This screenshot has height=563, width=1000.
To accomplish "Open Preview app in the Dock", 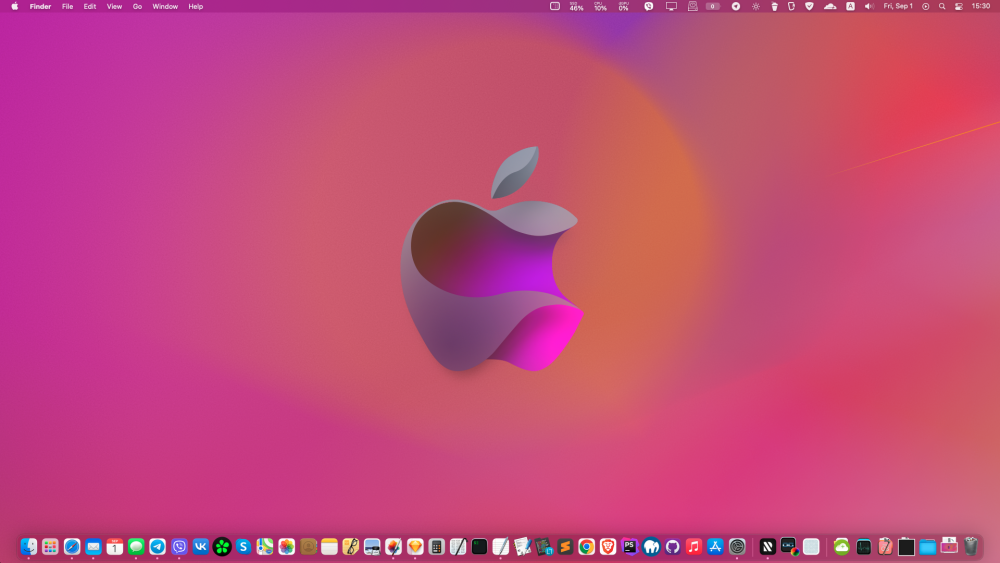I will pyautogui.click(x=372, y=546).
